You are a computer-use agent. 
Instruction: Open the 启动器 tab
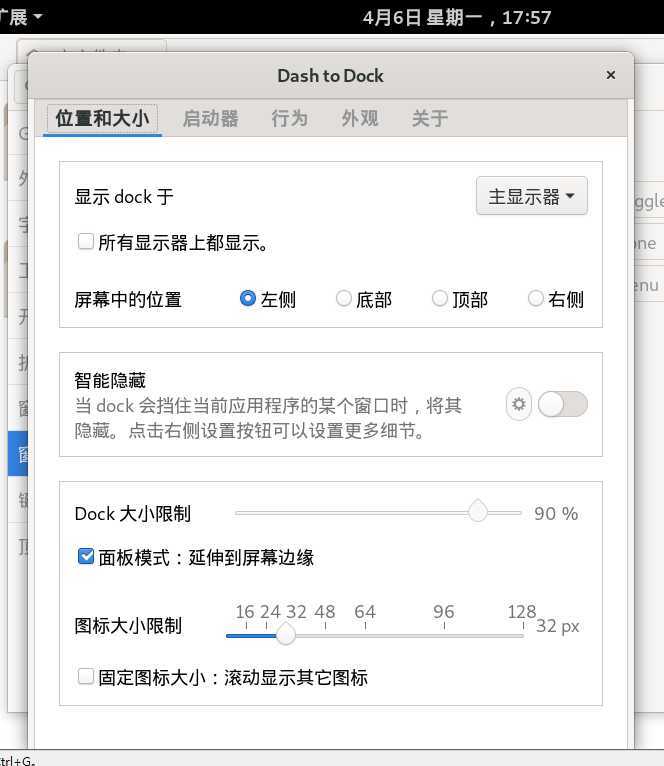point(211,118)
